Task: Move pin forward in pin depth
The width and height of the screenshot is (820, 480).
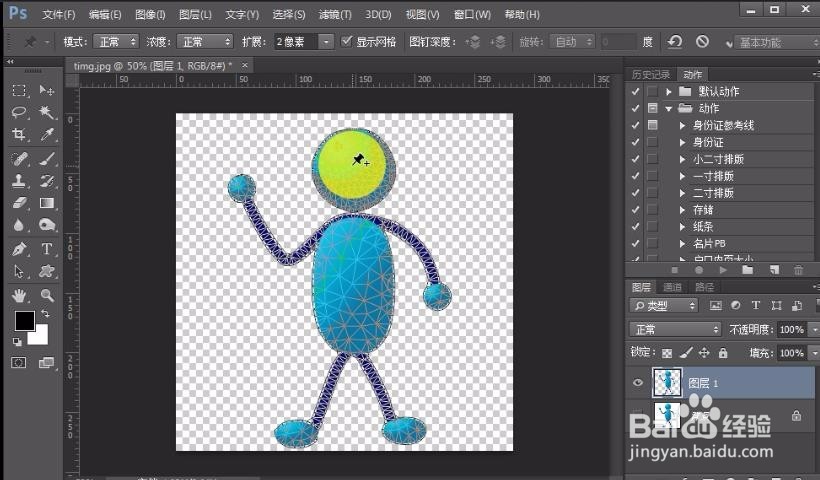Action: 473,42
